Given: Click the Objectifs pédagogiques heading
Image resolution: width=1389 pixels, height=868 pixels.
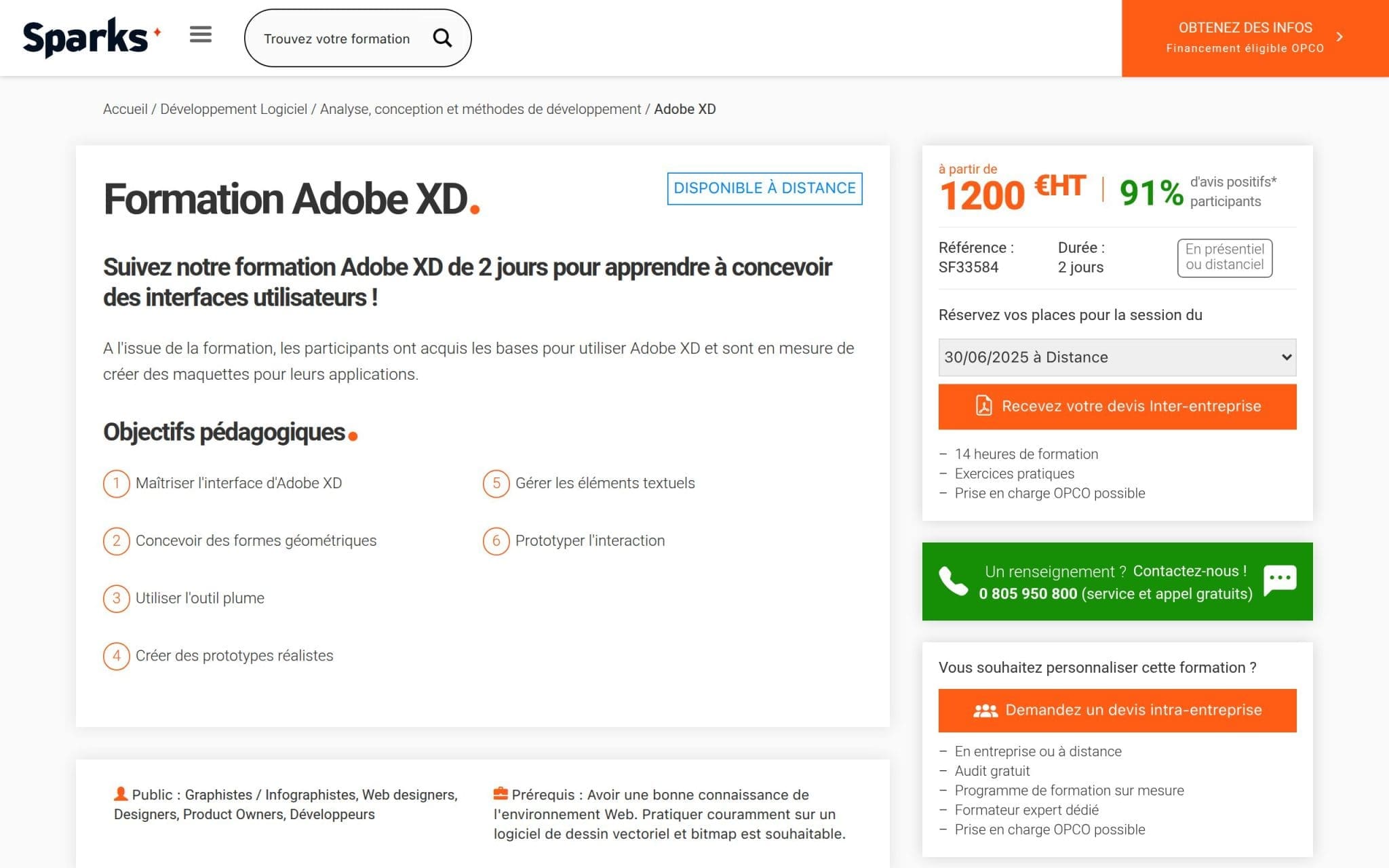Looking at the screenshot, I should coord(230,432).
